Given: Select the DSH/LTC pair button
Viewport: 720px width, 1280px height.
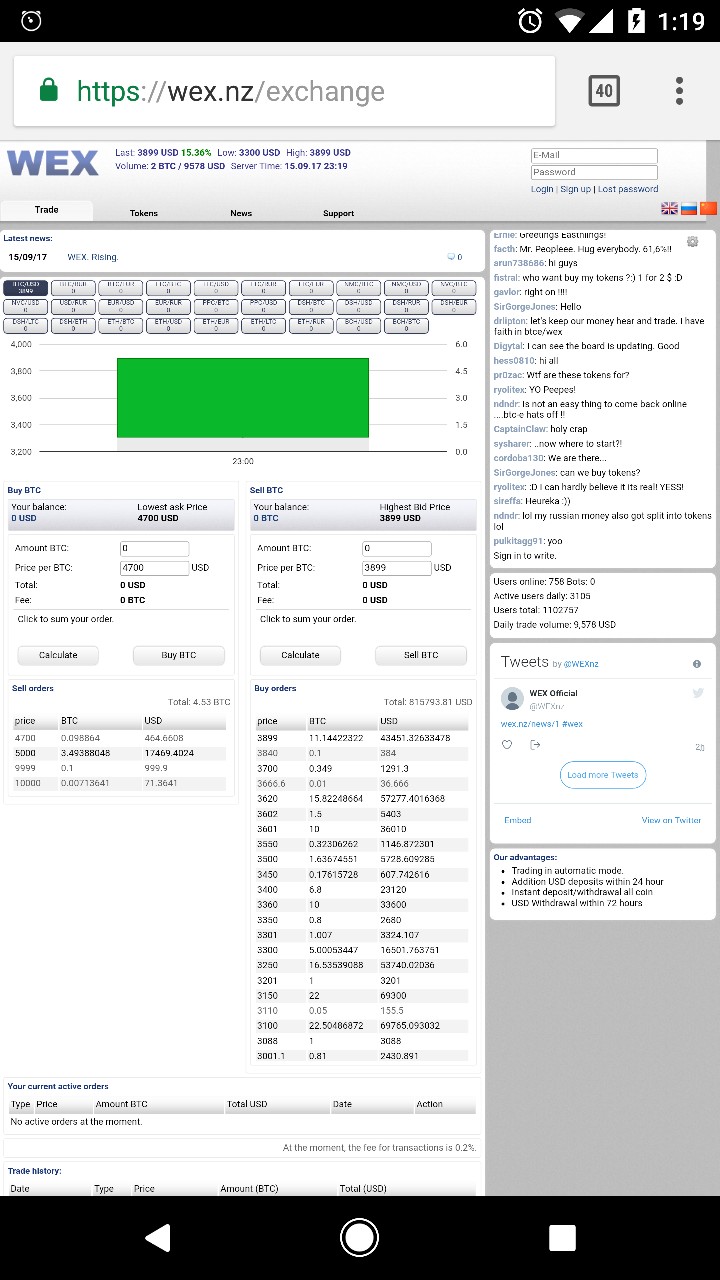Looking at the screenshot, I should 26,325.
